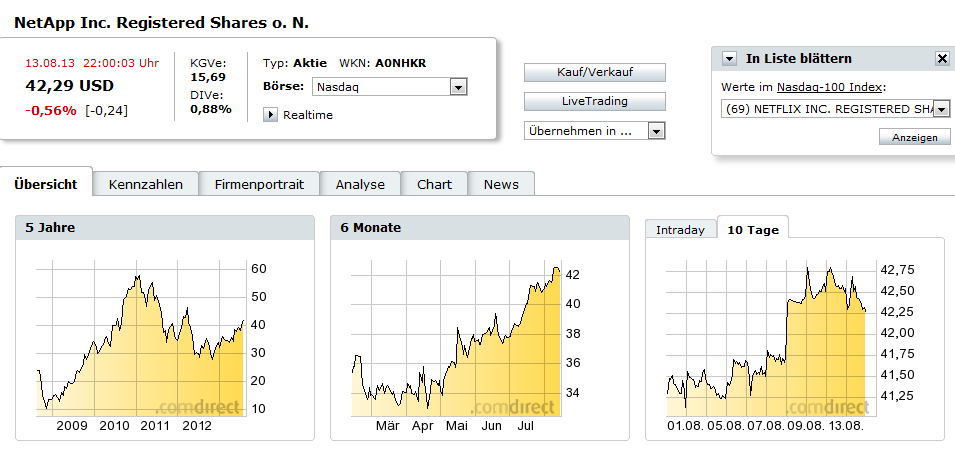Switch to the Kennzahlen tab

pyautogui.click(x=146, y=184)
